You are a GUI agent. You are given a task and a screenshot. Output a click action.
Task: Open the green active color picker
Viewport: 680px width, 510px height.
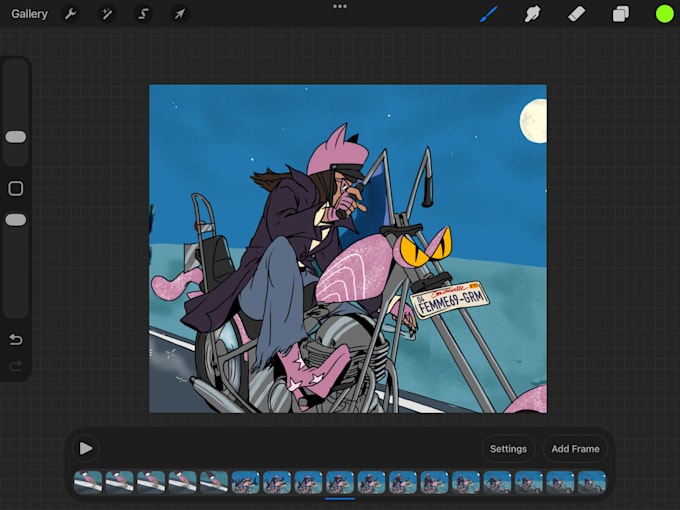(x=664, y=14)
